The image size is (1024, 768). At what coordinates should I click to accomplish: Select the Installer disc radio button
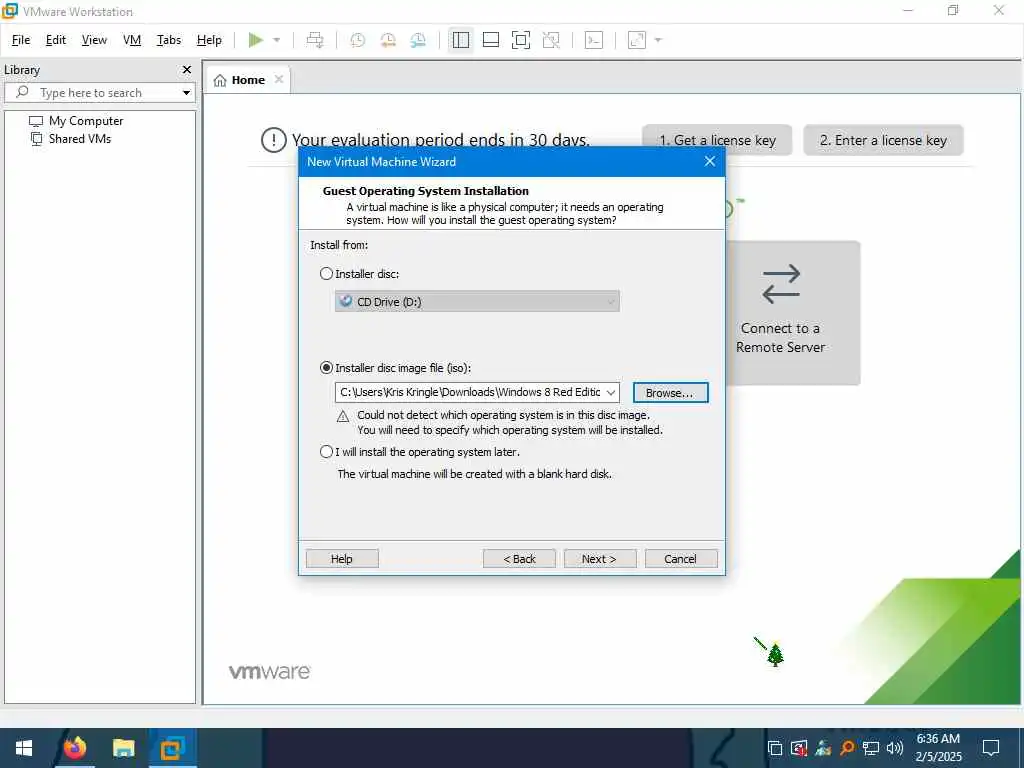327,274
